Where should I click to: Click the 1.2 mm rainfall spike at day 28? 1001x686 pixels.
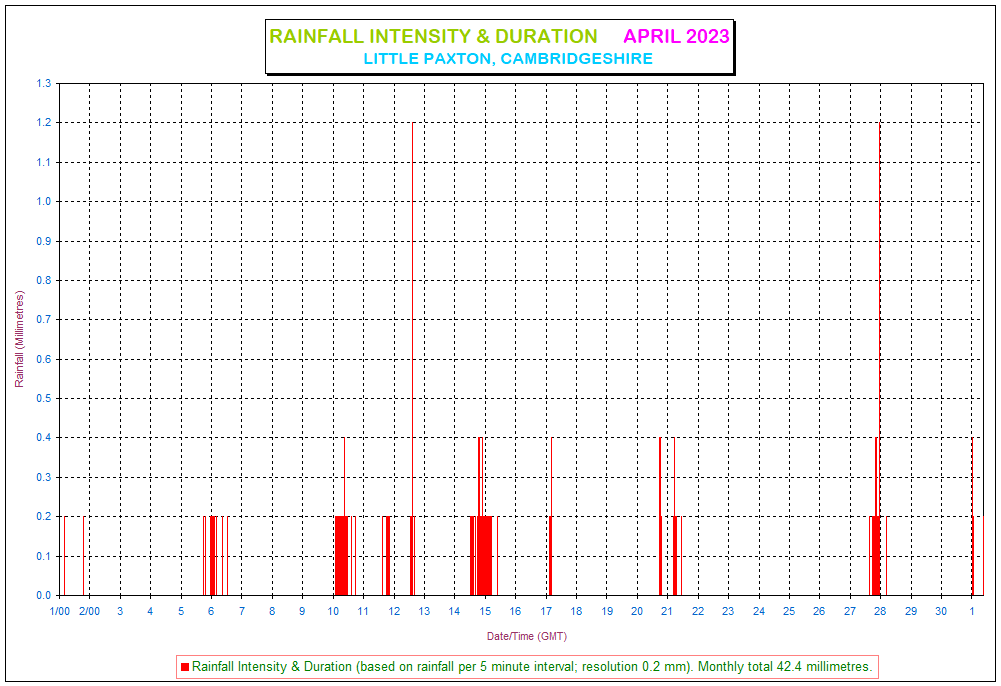[880, 359]
